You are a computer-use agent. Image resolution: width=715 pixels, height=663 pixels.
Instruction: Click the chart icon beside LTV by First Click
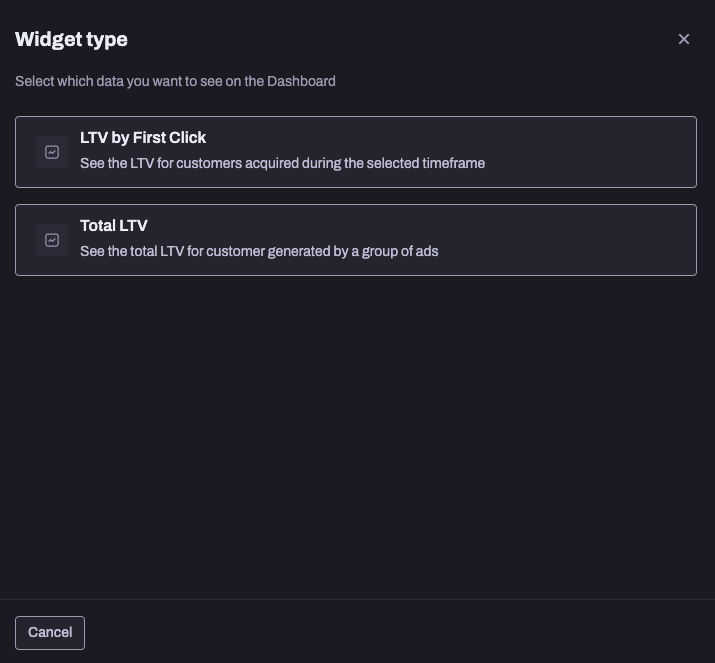pos(52,152)
